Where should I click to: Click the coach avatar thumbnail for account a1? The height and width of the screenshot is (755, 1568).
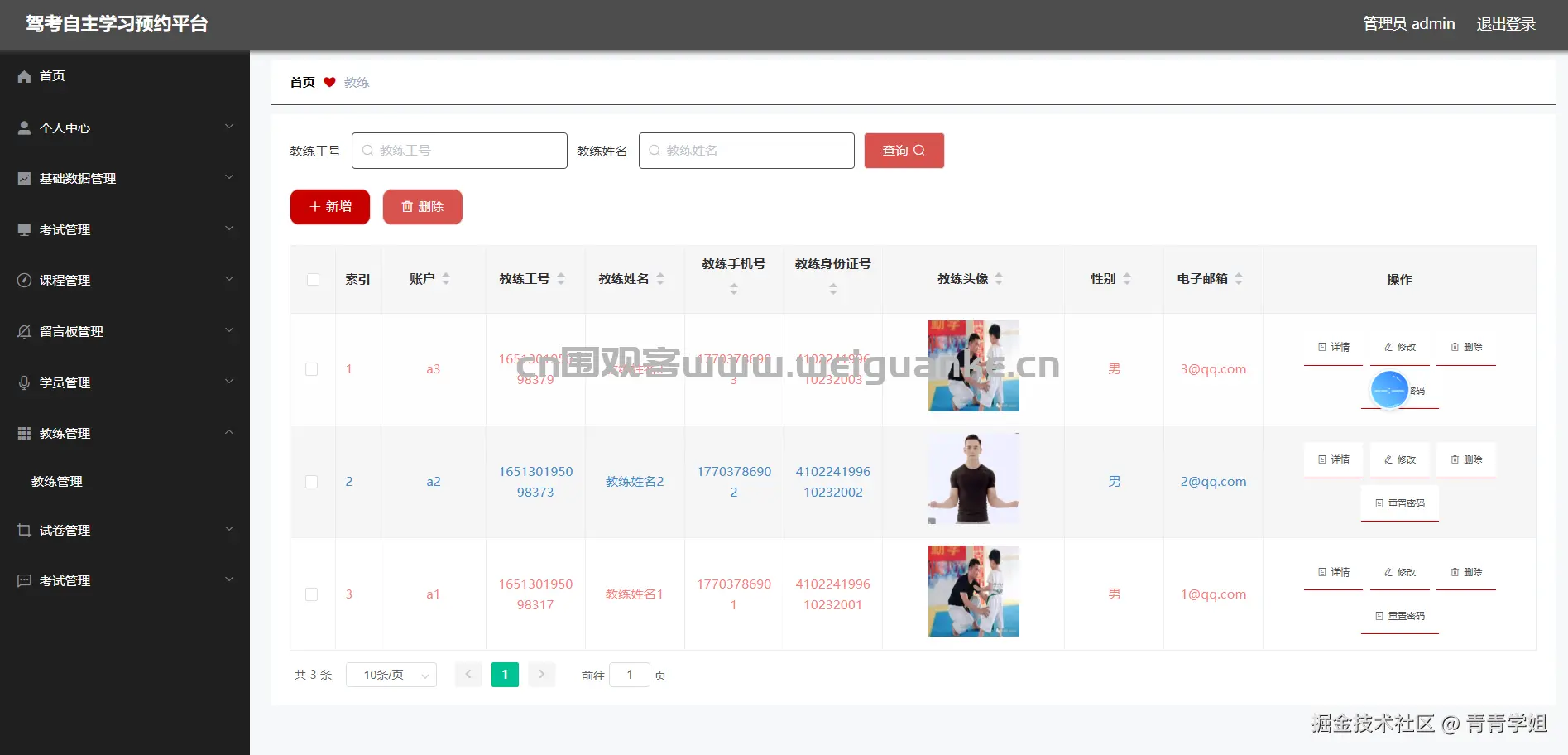coord(974,591)
